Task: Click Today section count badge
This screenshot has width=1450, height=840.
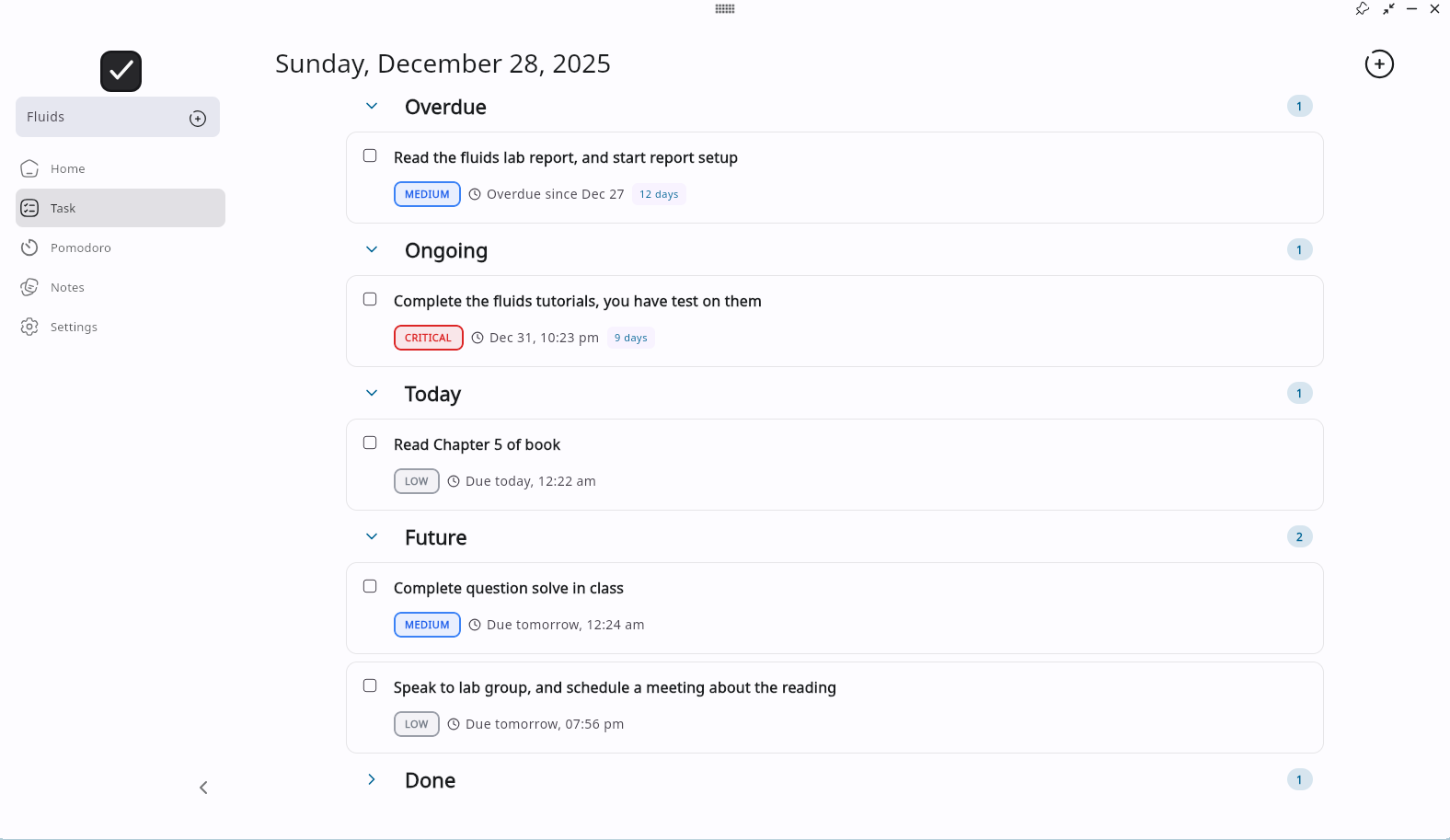Action: [1299, 393]
